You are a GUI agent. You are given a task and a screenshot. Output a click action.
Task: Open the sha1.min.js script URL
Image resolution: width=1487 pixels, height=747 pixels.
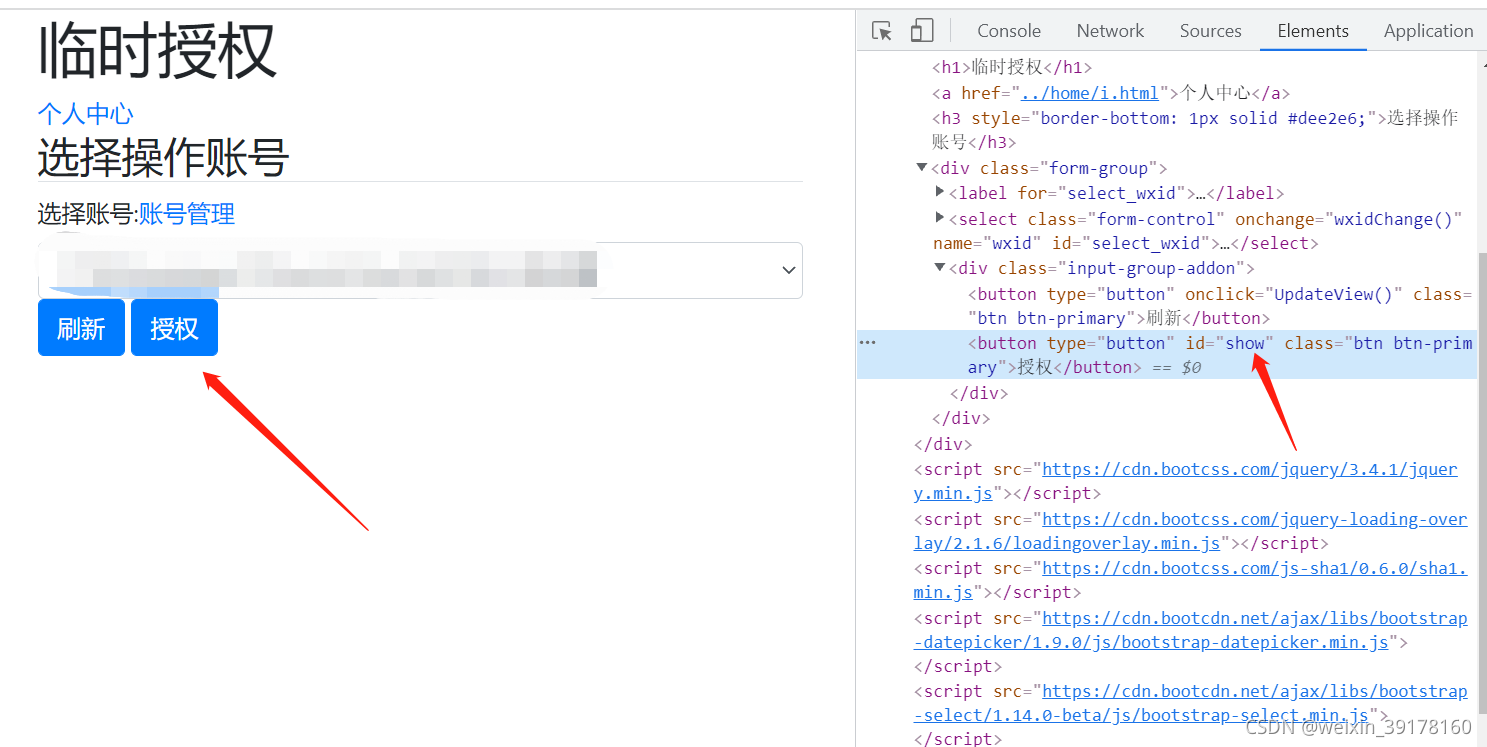click(x=1191, y=580)
